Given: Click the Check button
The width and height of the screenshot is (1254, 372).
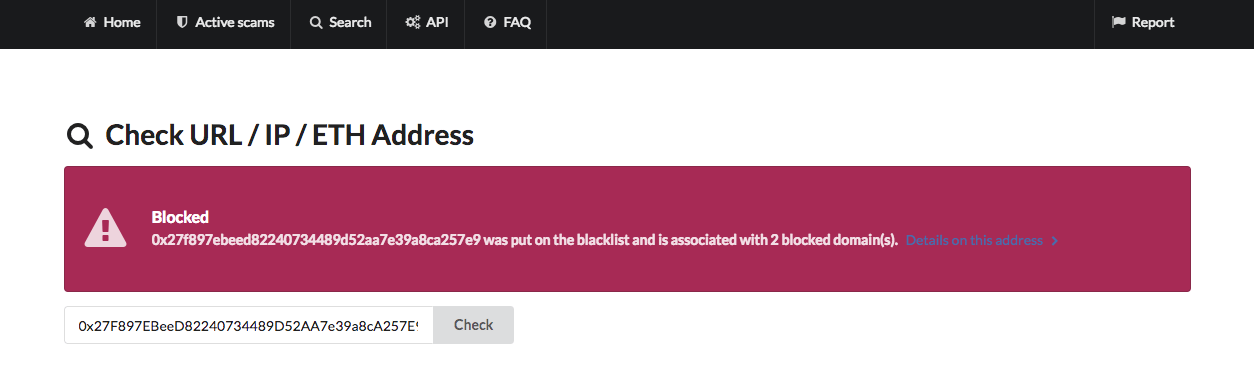Looking at the screenshot, I should tap(473, 325).
